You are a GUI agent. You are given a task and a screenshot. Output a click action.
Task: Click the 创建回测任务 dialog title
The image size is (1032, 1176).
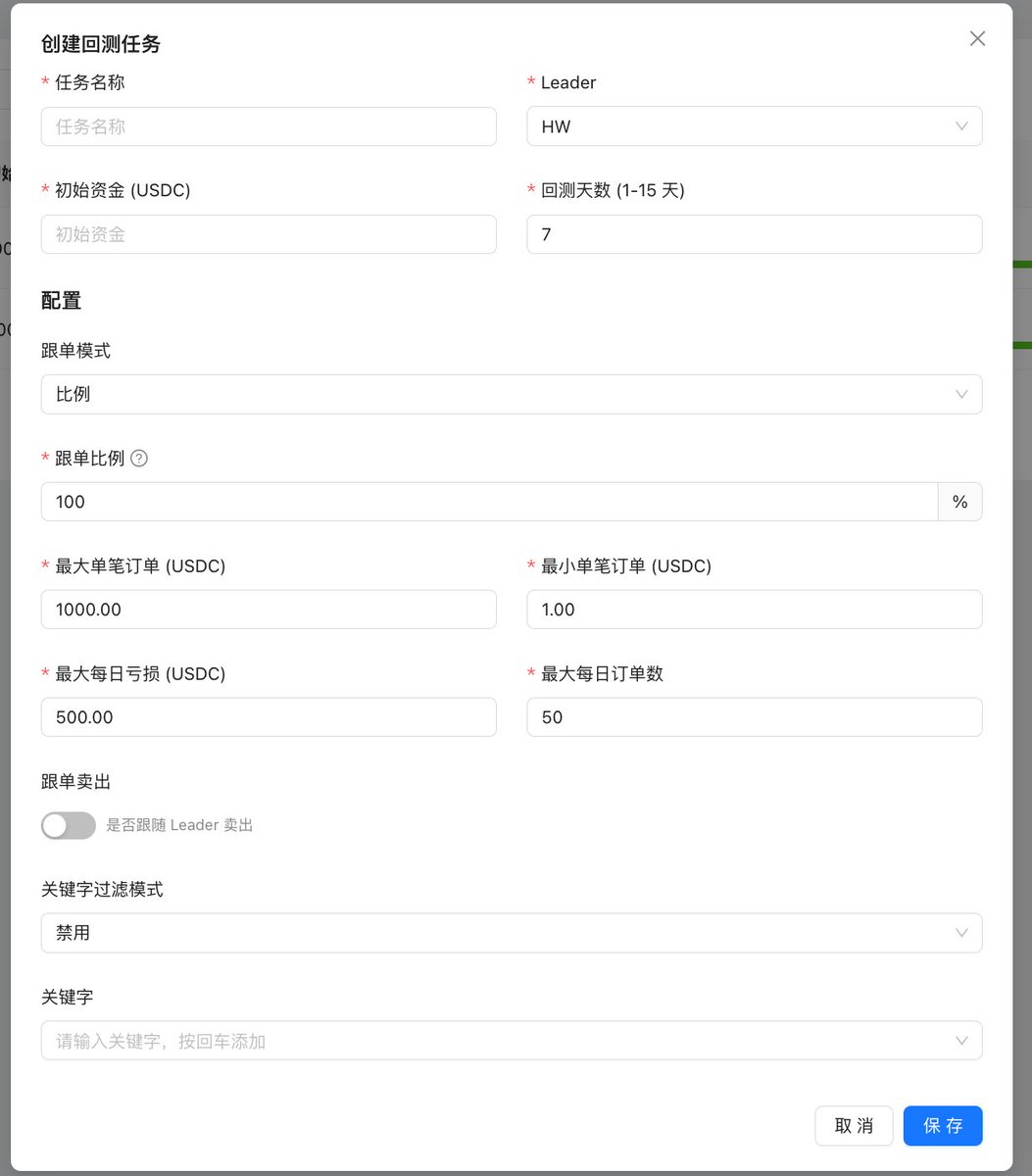[101, 43]
